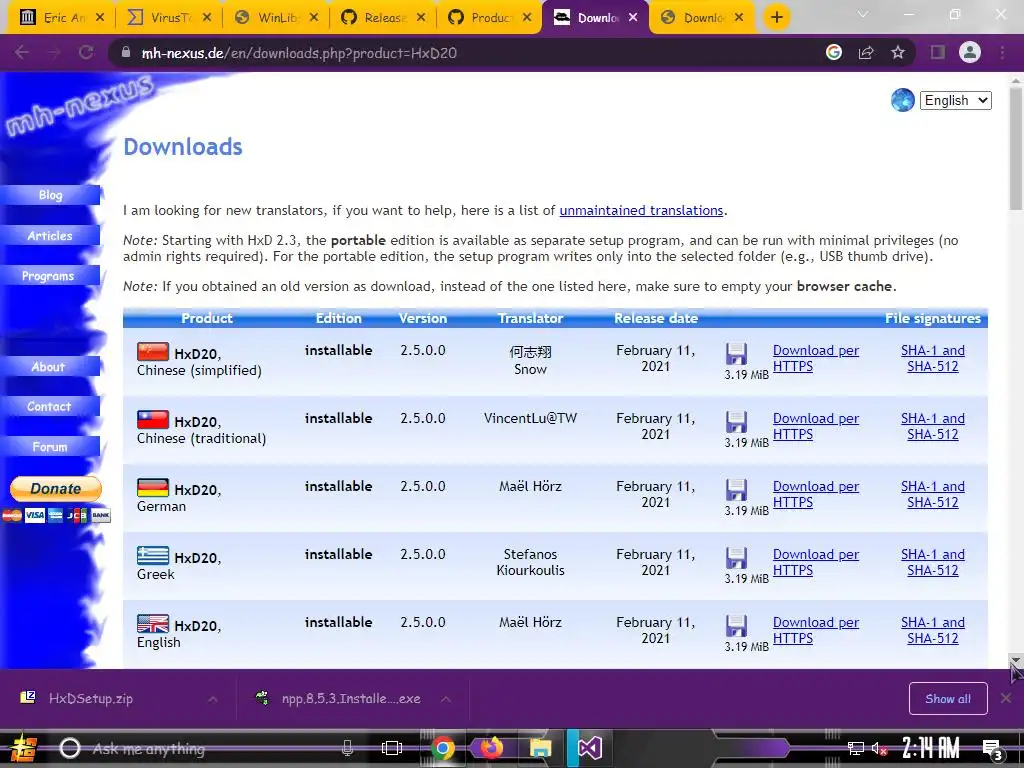
Task: Click the Google icon in address bar
Action: click(834, 52)
